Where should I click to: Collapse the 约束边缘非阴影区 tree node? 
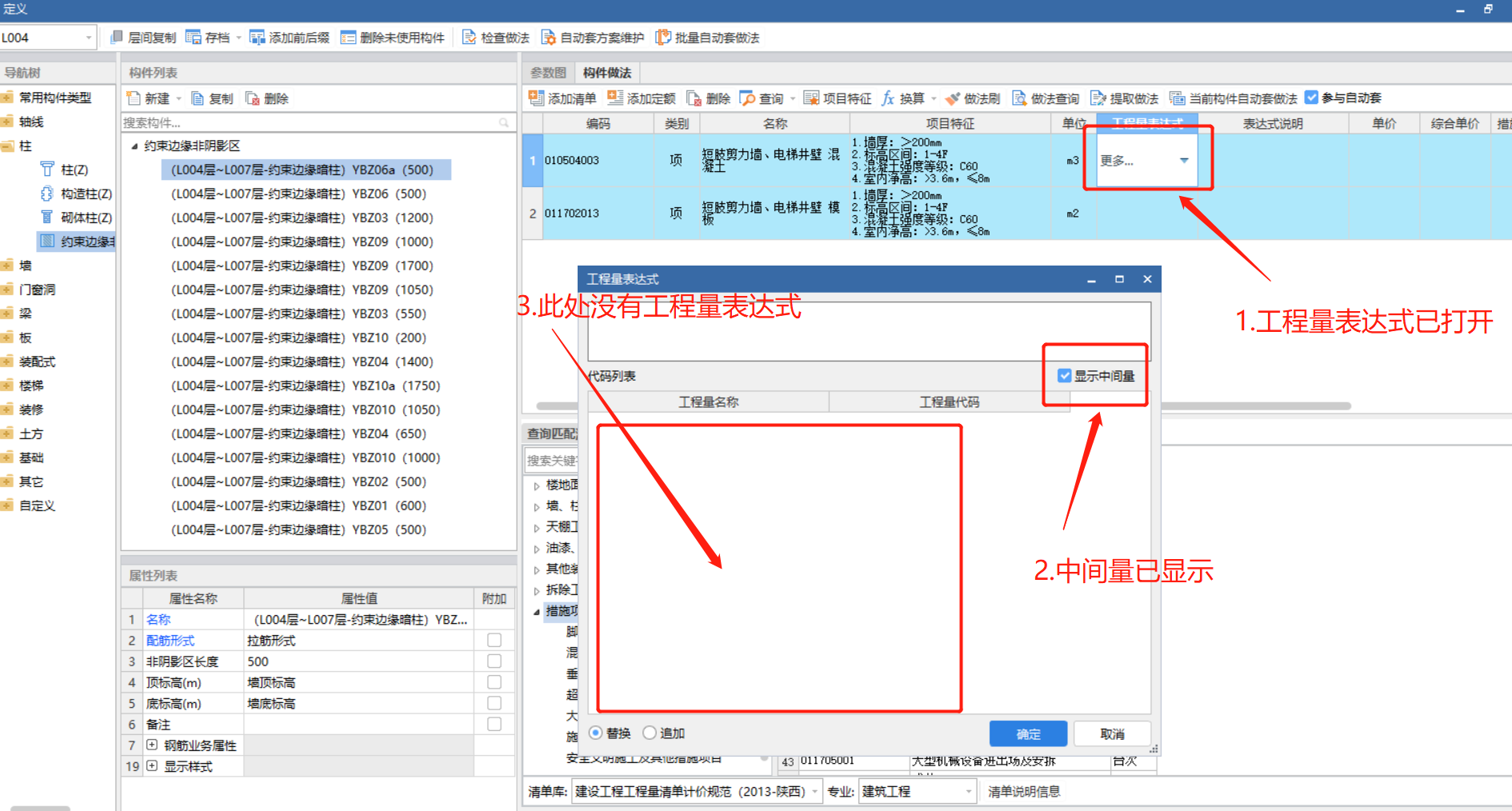tap(134, 146)
